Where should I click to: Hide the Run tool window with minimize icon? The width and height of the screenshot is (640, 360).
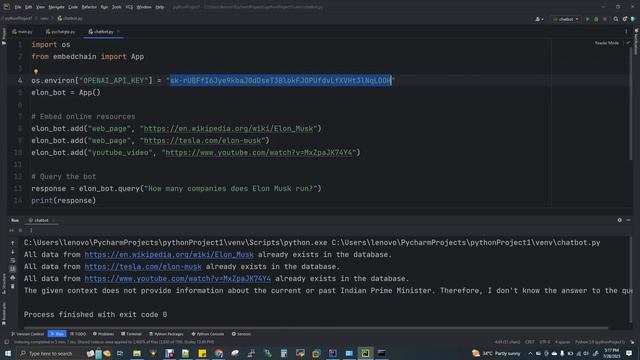pyautogui.click(x=628, y=220)
